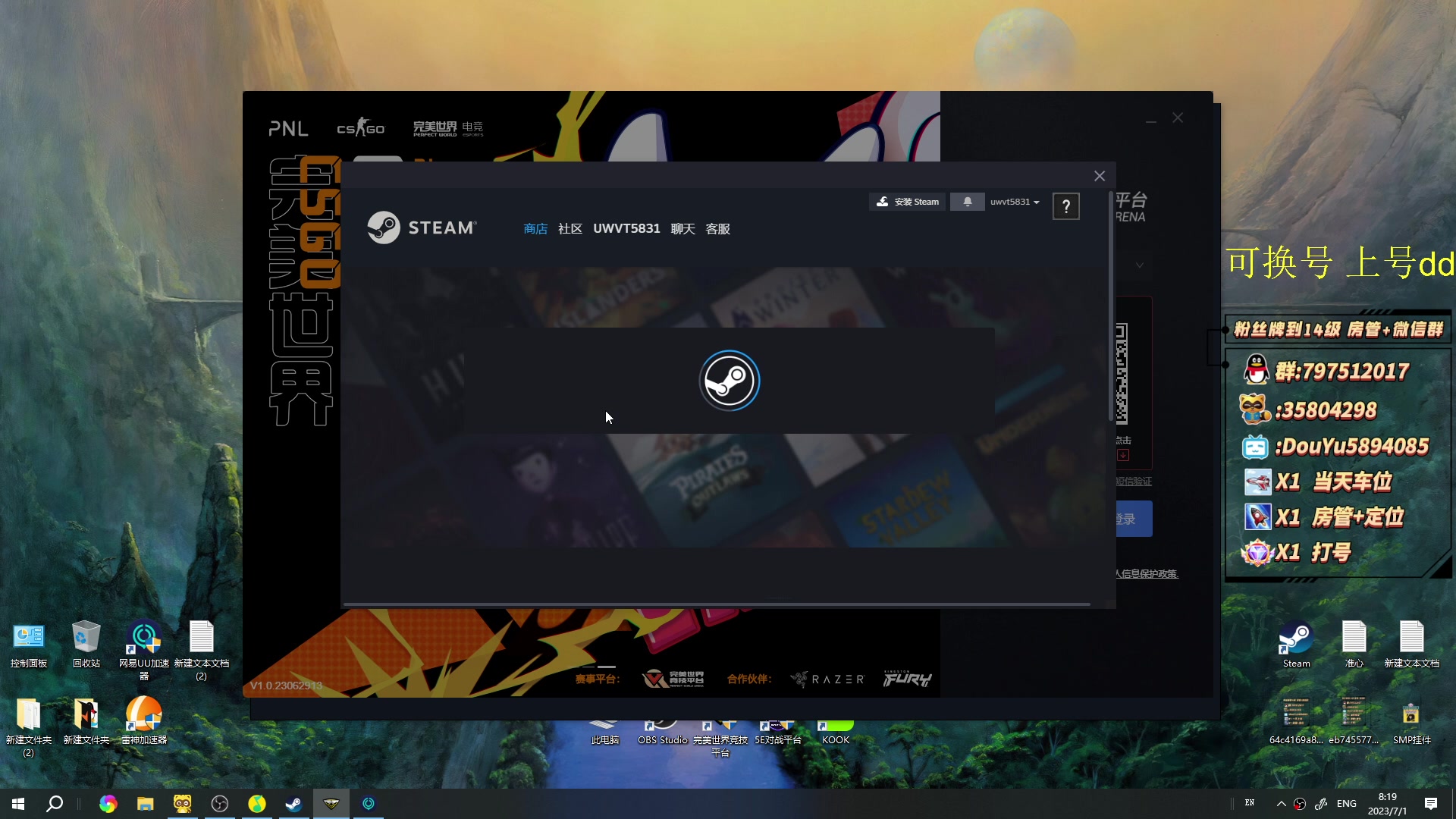The image size is (1456, 819).
Task: Open 此电脑 desktop icon
Action: coord(605,733)
